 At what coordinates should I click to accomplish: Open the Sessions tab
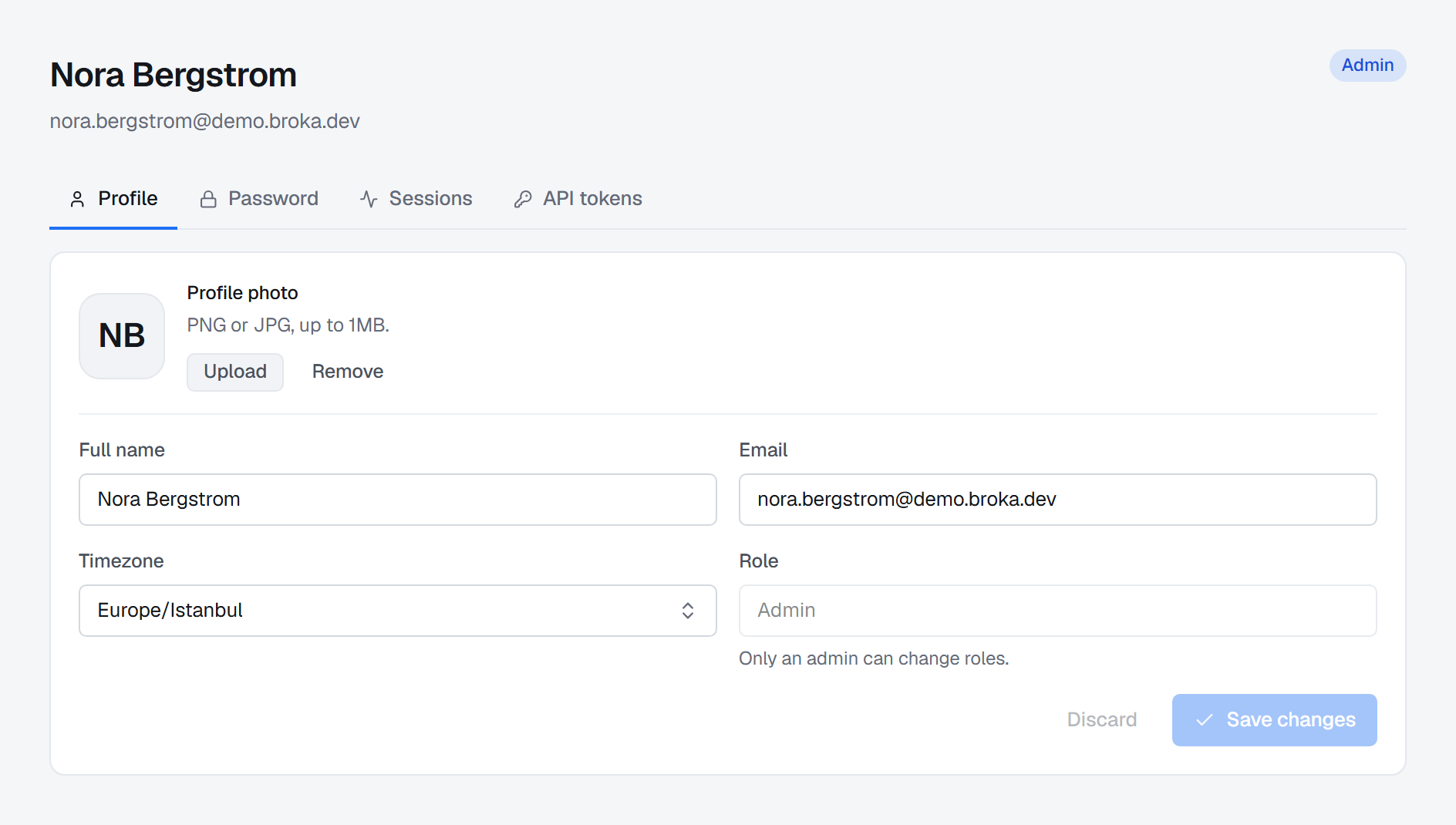pyautogui.click(x=416, y=199)
